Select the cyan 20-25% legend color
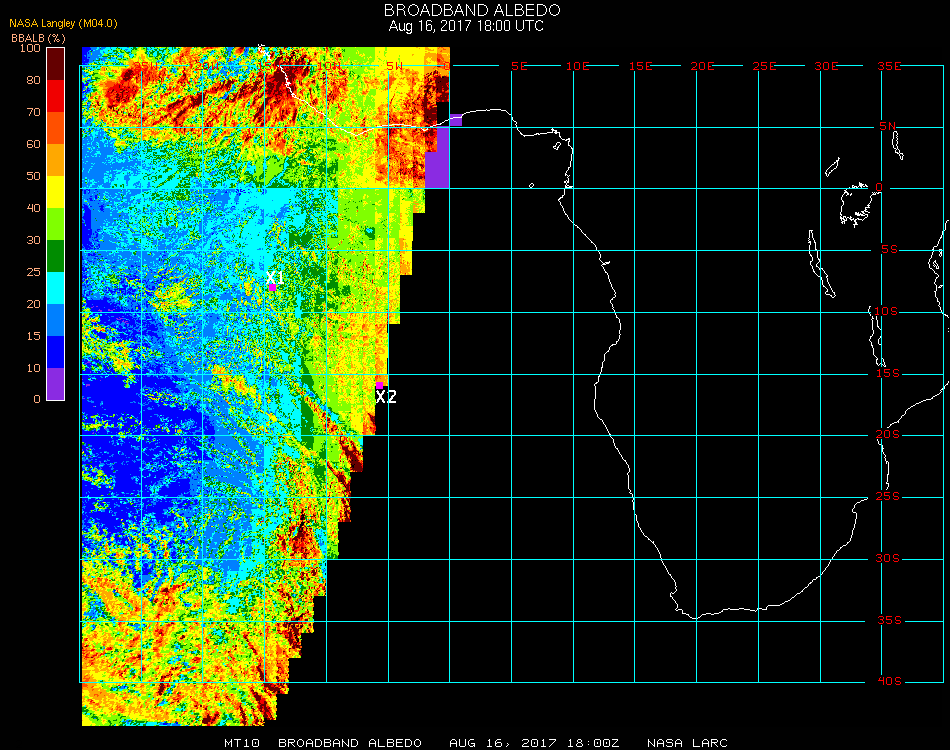 (x=56, y=288)
